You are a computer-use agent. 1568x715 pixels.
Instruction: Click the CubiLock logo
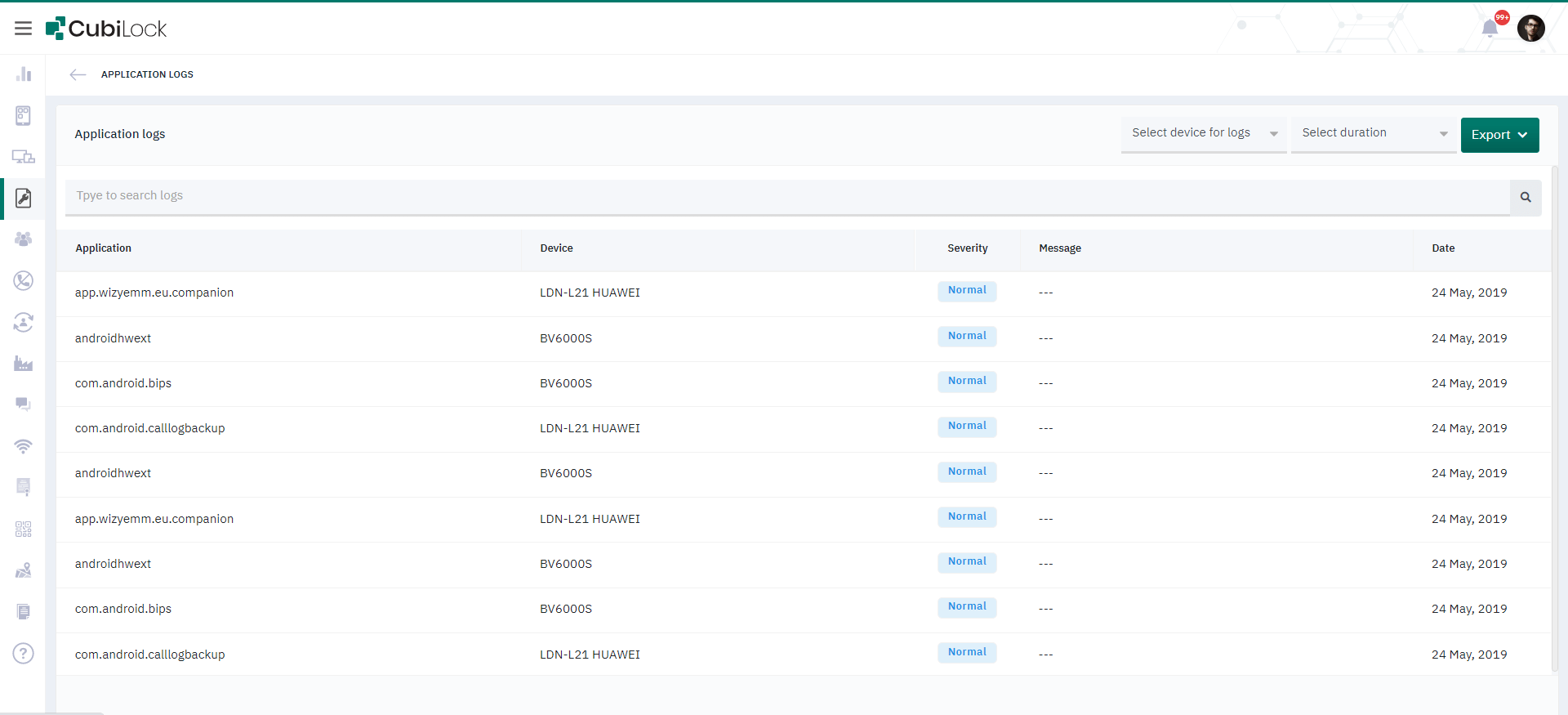(x=106, y=29)
